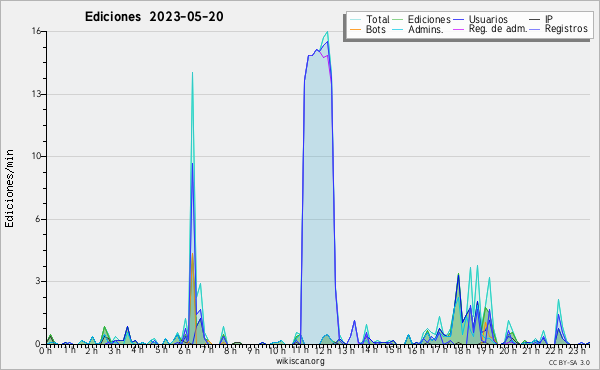The width and height of the screenshot is (600, 370).
Task: Select the 'Usuarios' legend entry
Action: [x=481, y=19]
